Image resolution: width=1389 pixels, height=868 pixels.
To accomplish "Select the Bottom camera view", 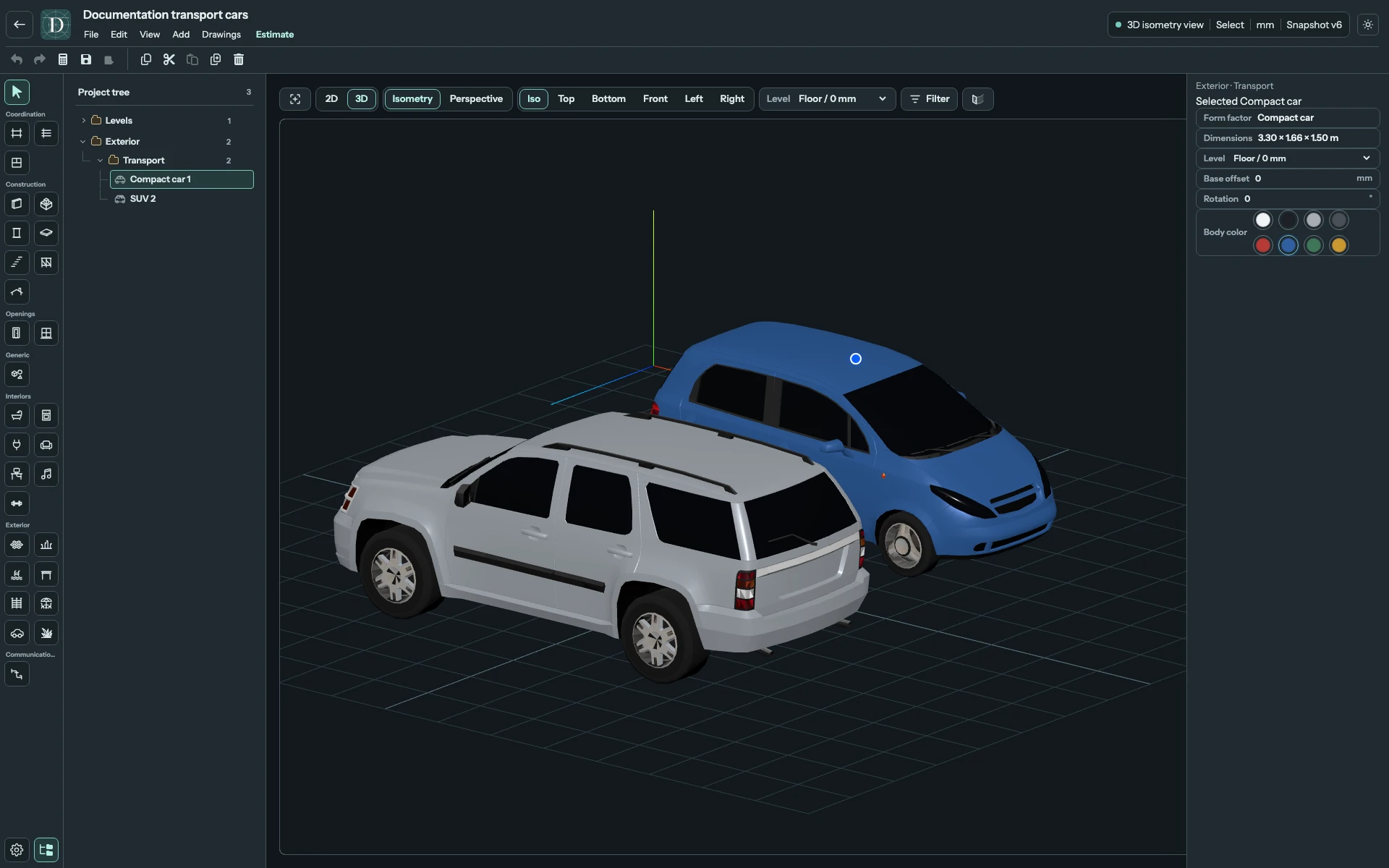I will click(608, 99).
